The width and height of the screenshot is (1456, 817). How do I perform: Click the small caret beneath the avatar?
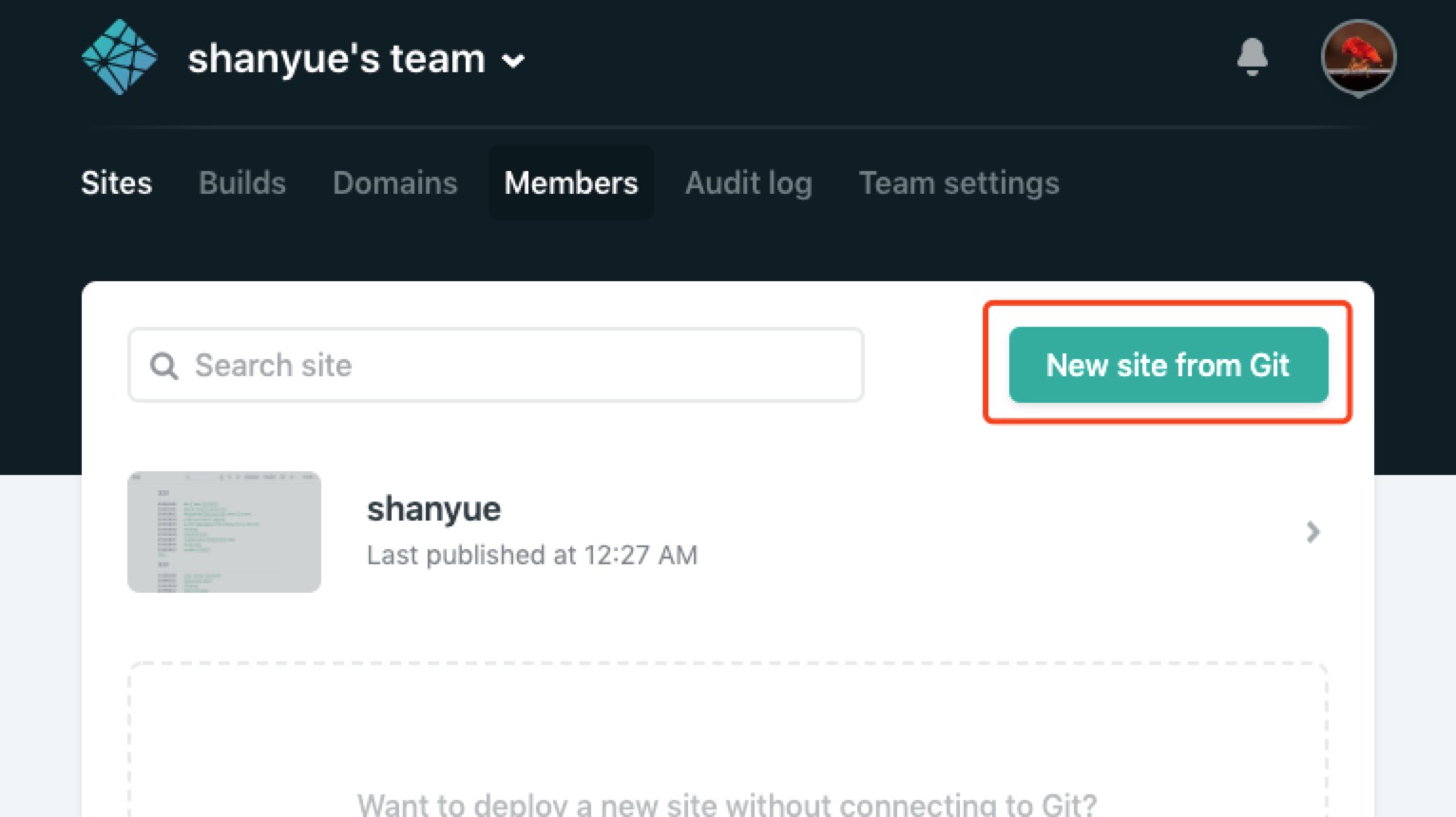pyautogui.click(x=1358, y=94)
